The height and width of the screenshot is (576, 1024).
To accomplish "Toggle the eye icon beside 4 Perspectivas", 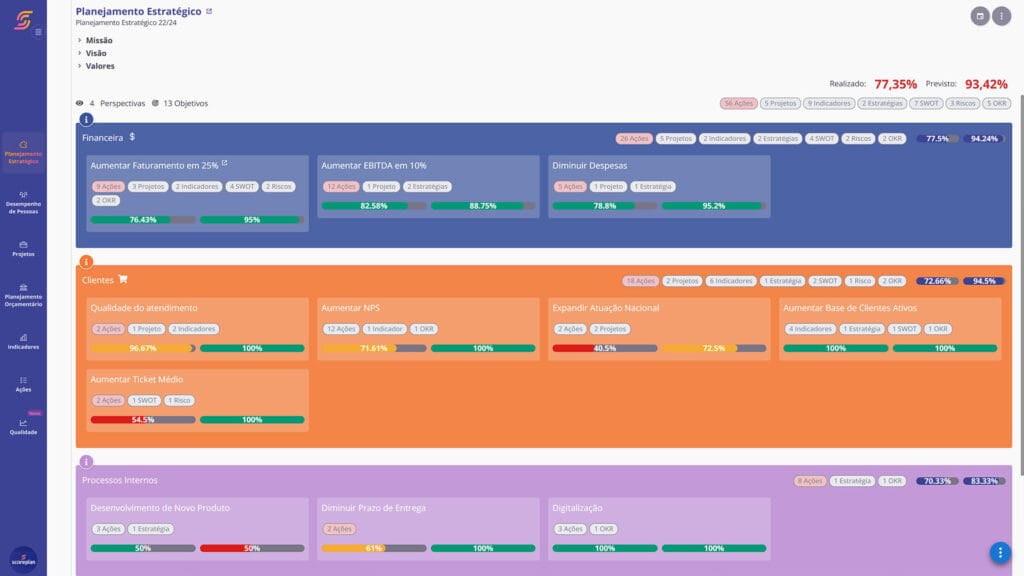I will click(x=80, y=103).
